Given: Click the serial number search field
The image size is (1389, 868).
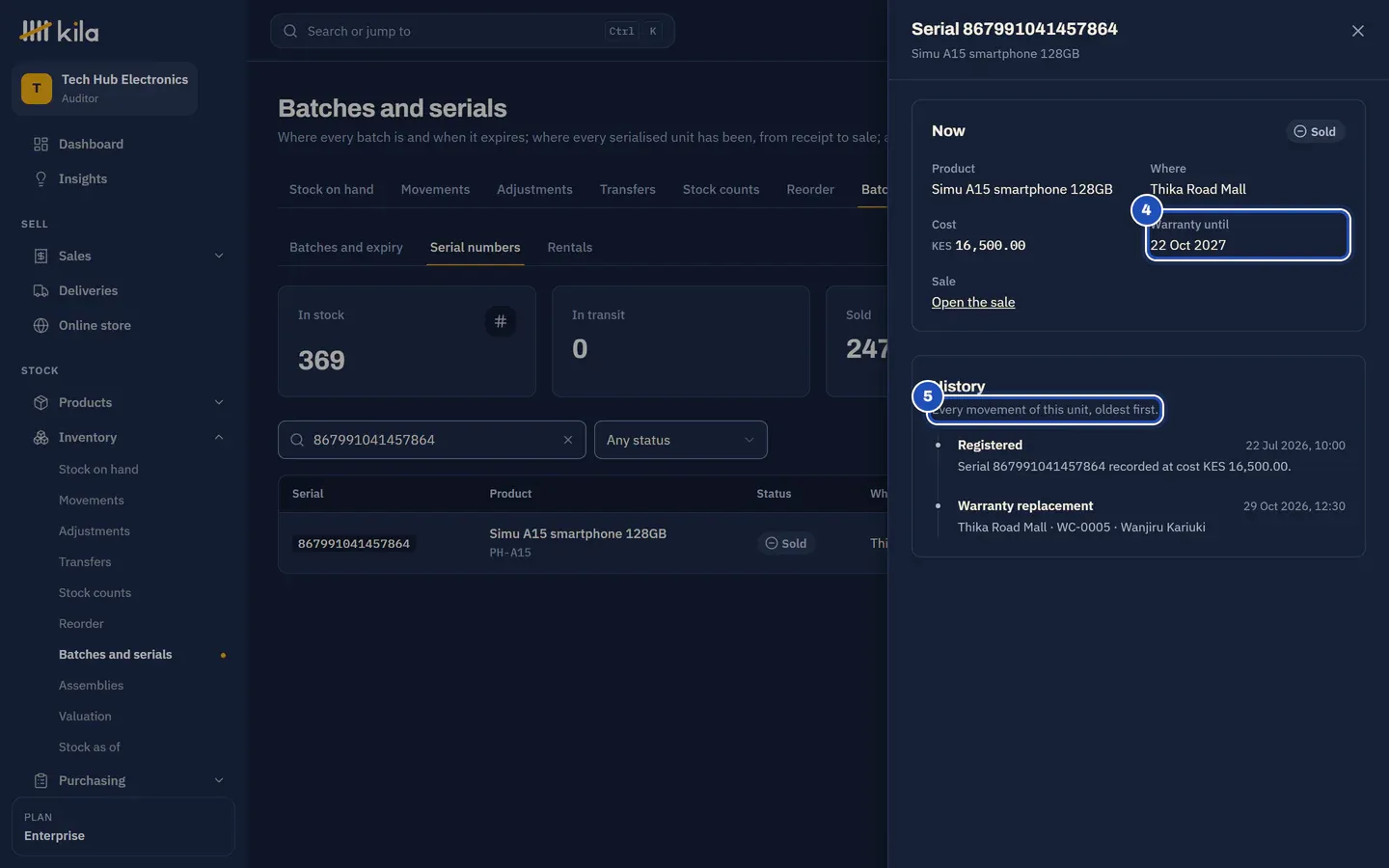Looking at the screenshot, I should tap(432, 440).
